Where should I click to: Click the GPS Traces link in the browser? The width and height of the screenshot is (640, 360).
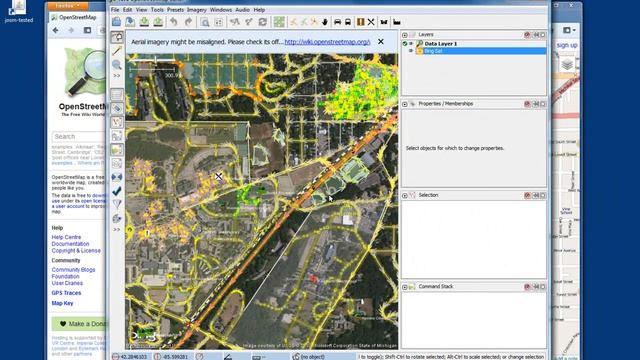click(66, 293)
